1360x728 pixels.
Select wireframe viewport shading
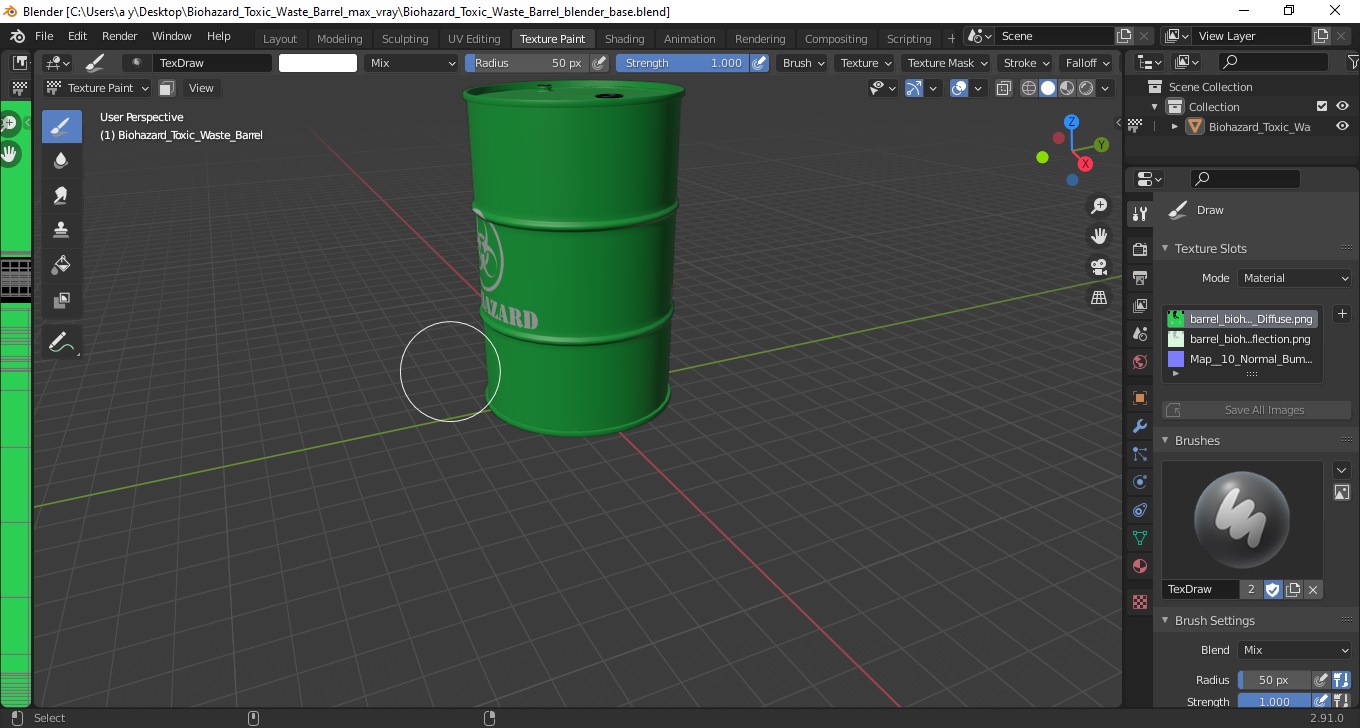point(1028,88)
